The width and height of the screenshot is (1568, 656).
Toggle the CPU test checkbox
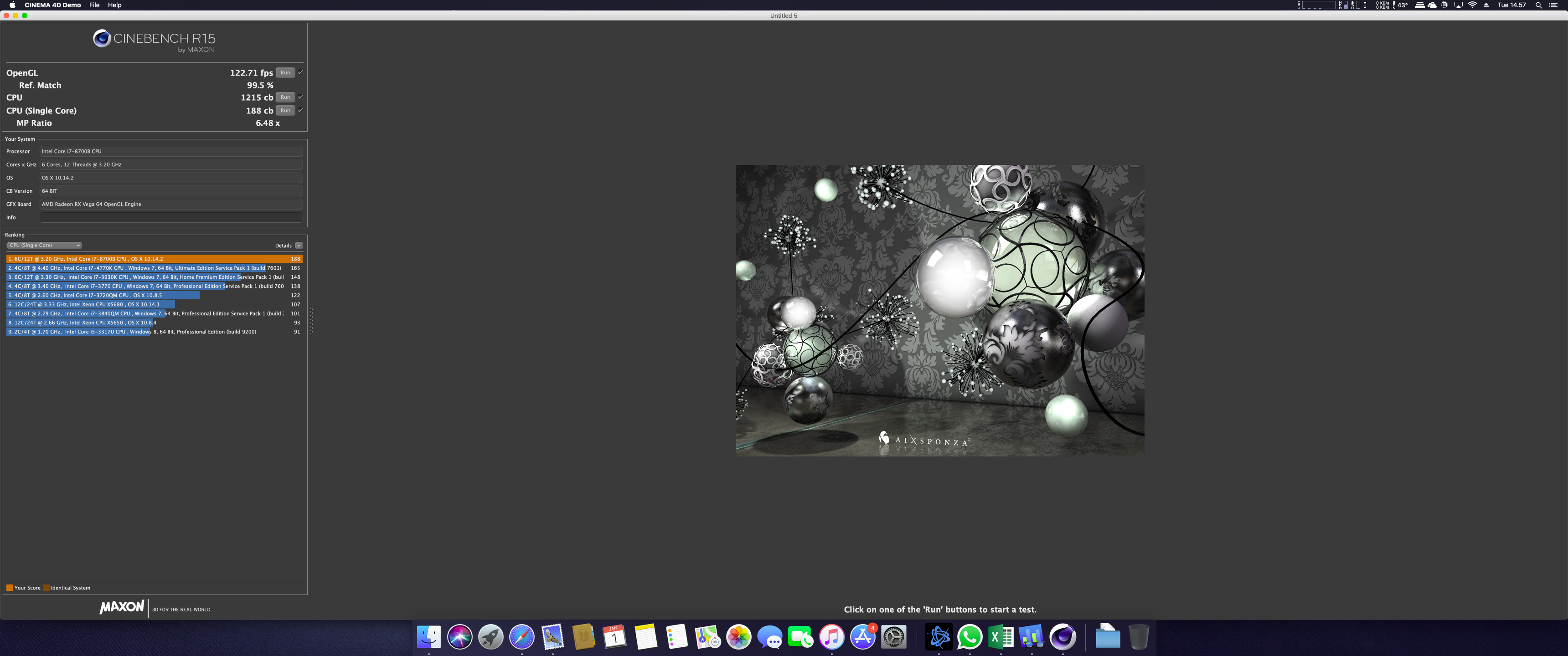pyautogui.click(x=300, y=97)
